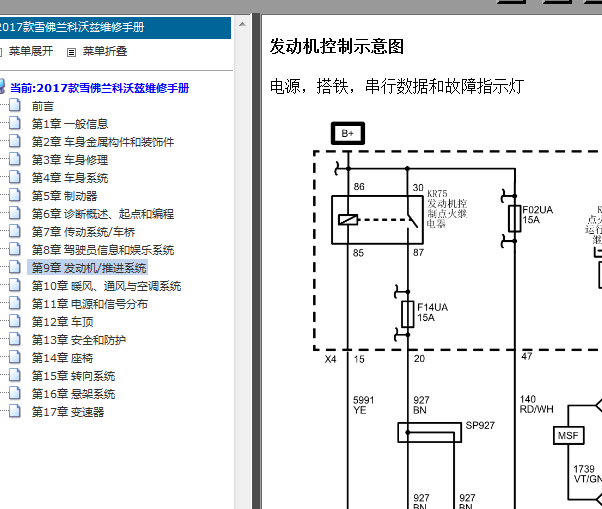Click the page icon beside 第5章 制动器

15,195
